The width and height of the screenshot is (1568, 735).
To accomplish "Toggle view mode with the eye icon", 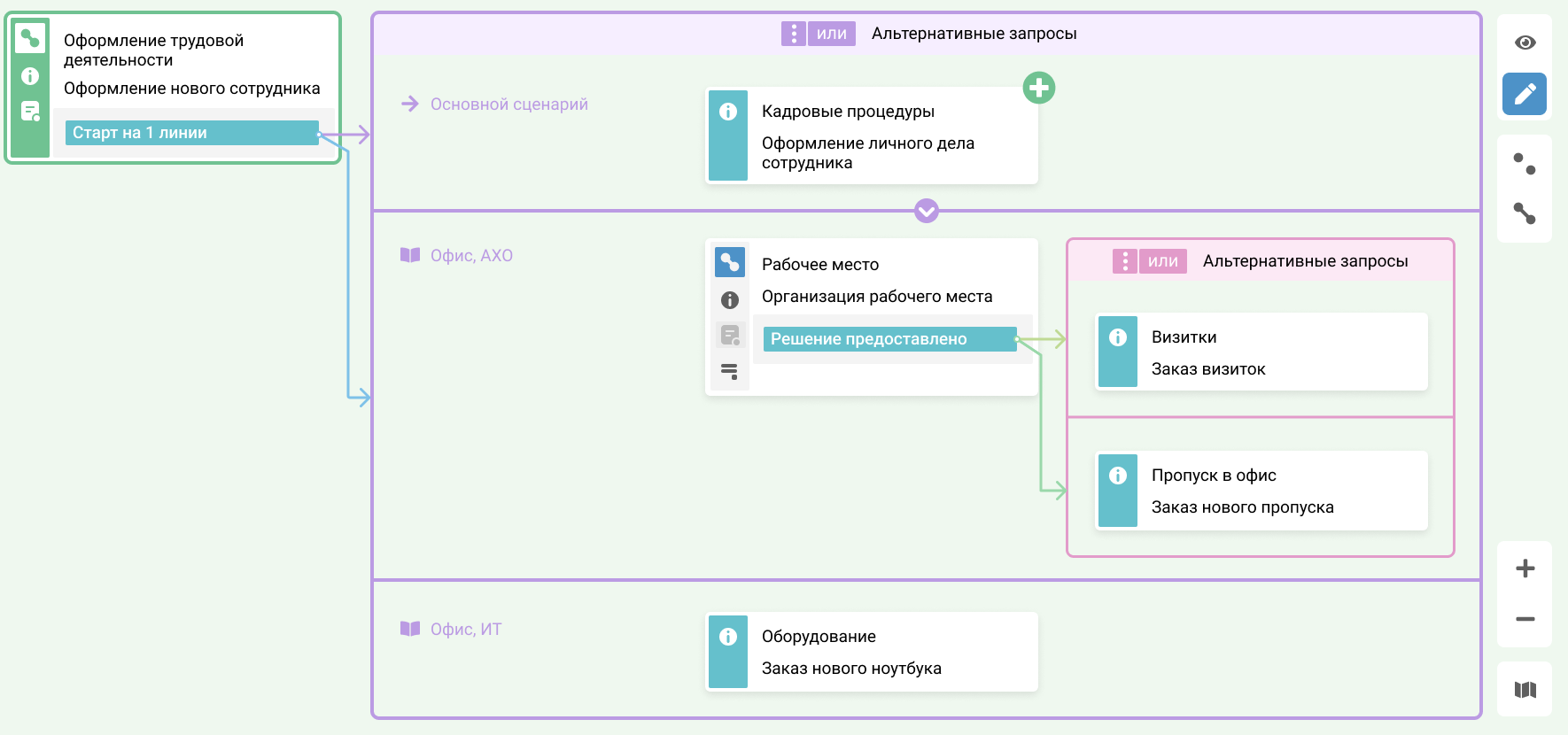I will pos(1525,43).
